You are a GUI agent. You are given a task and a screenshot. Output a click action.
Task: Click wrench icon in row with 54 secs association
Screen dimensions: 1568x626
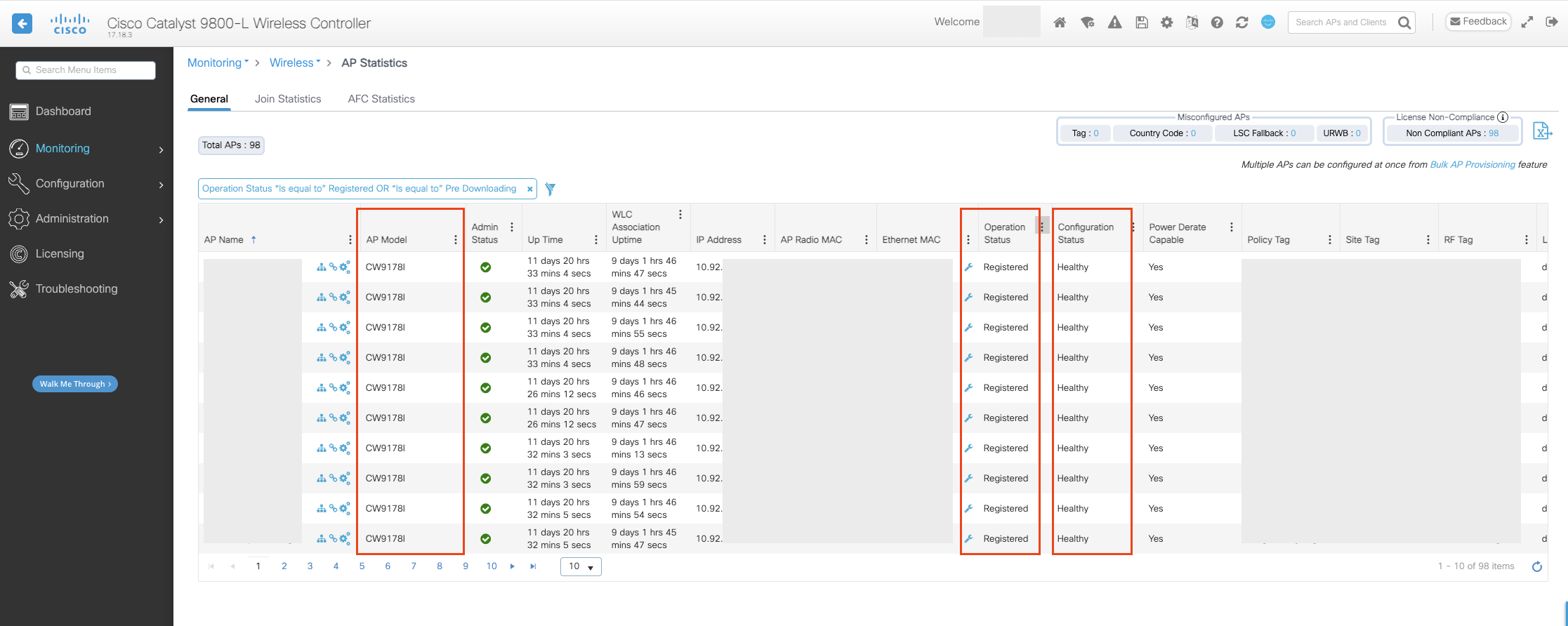pos(969,509)
